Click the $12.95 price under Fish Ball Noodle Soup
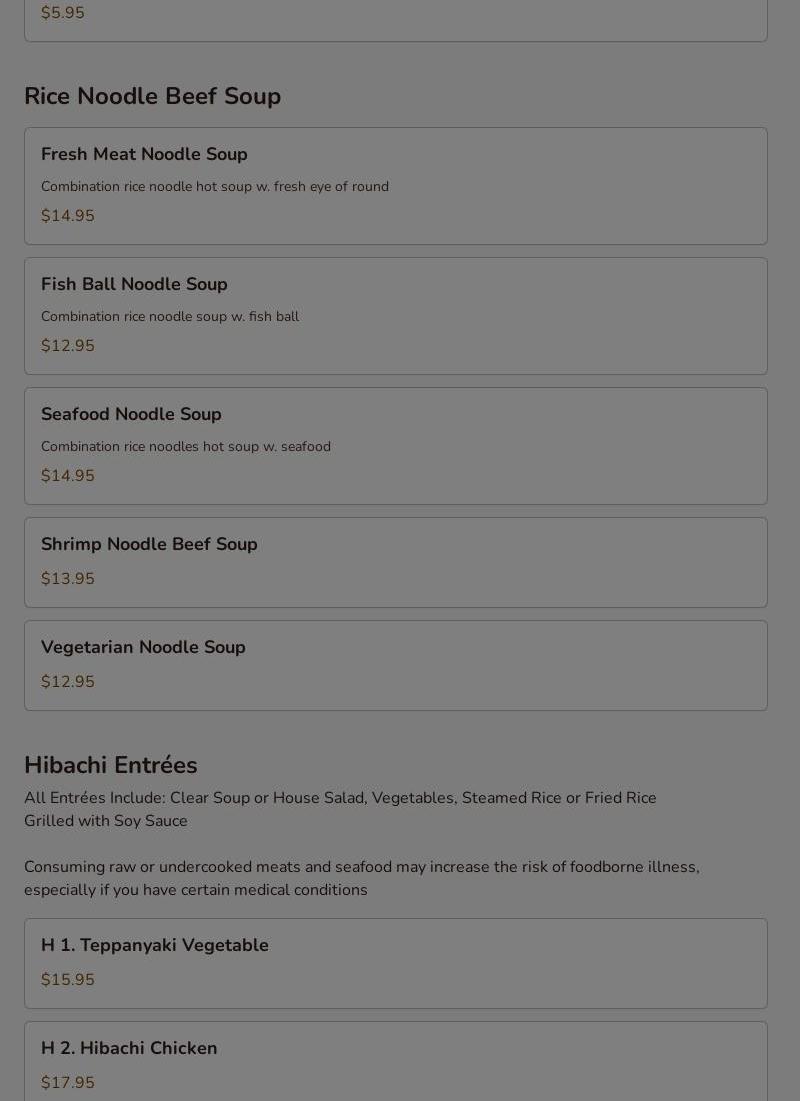This screenshot has width=800, height=1101. coord(67,345)
